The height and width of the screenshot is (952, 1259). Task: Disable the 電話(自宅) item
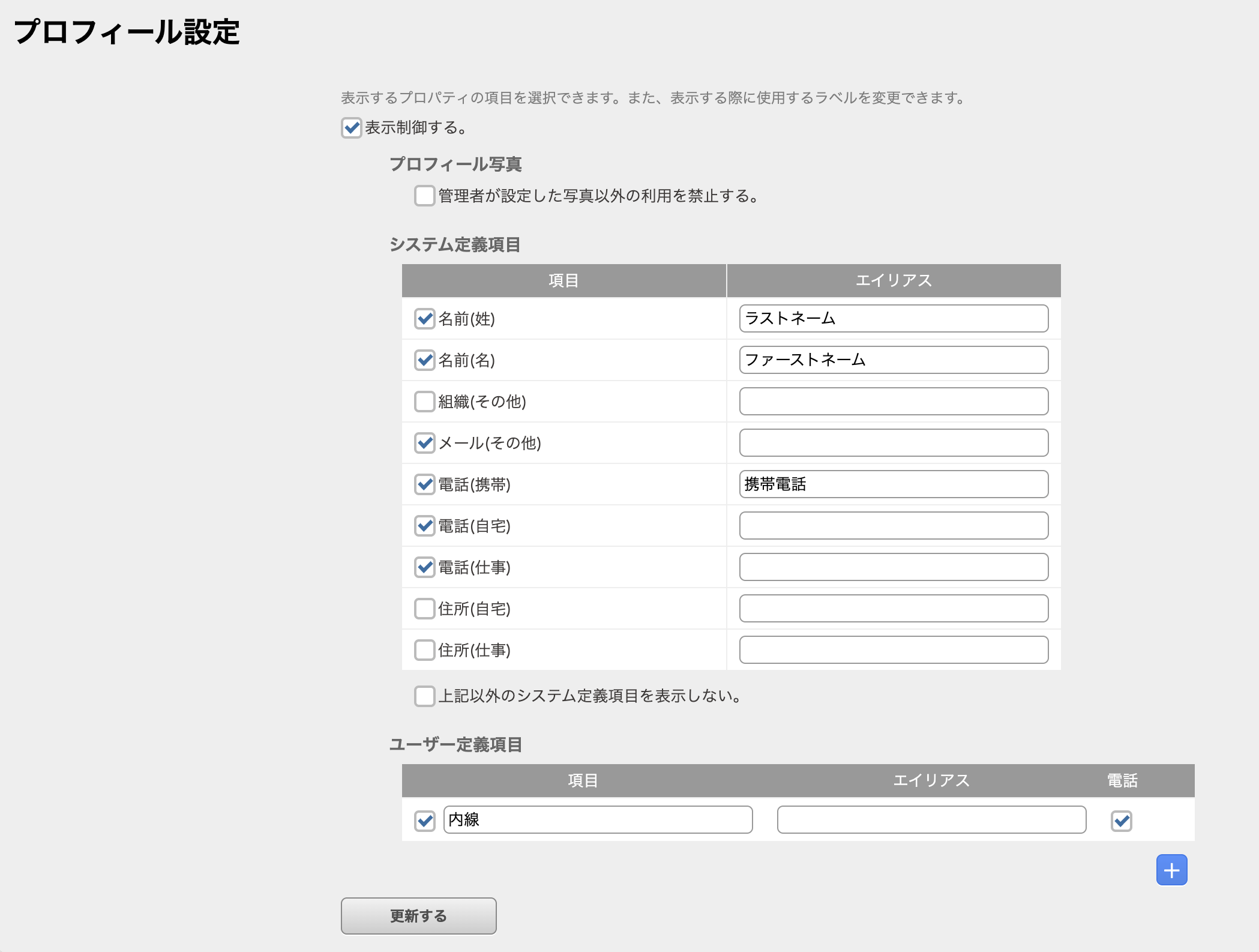click(x=424, y=525)
